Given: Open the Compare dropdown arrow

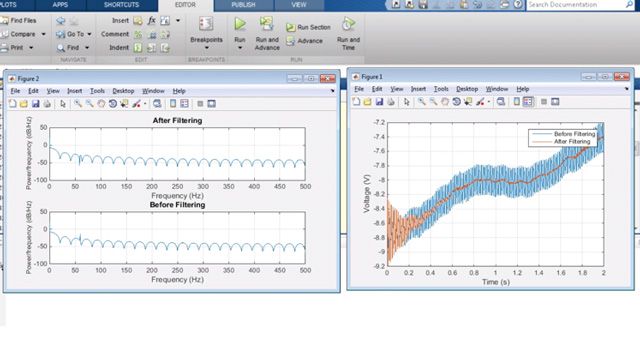Looking at the screenshot, I should pos(43,34).
